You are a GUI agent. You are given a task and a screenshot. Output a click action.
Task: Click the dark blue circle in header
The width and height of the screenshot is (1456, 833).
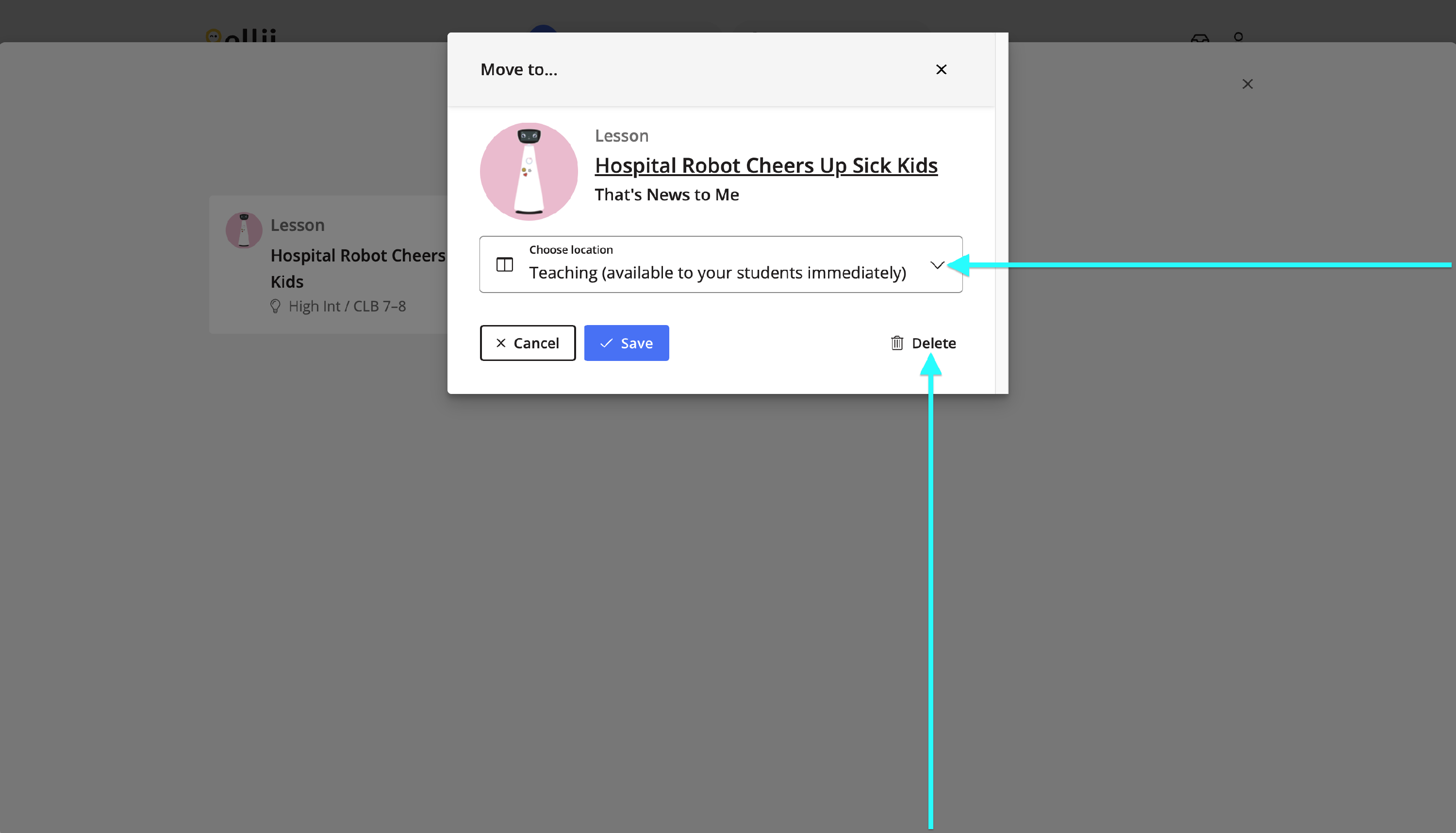543,29
